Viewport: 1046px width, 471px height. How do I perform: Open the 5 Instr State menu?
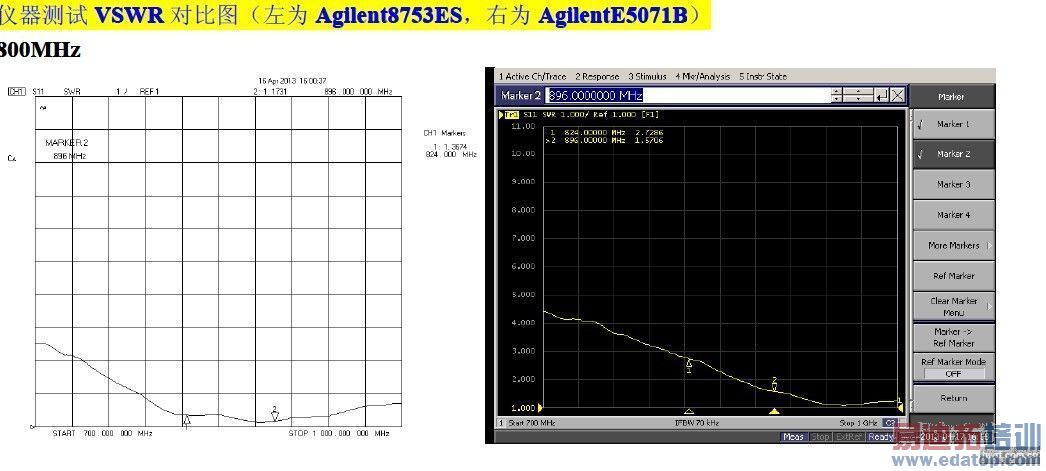point(763,77)
